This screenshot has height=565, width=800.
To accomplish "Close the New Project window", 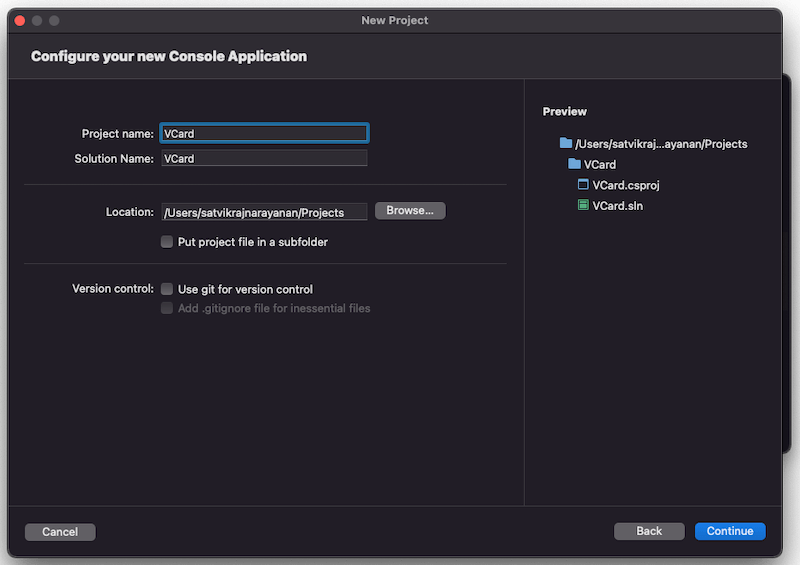I will tap(20, 20).
